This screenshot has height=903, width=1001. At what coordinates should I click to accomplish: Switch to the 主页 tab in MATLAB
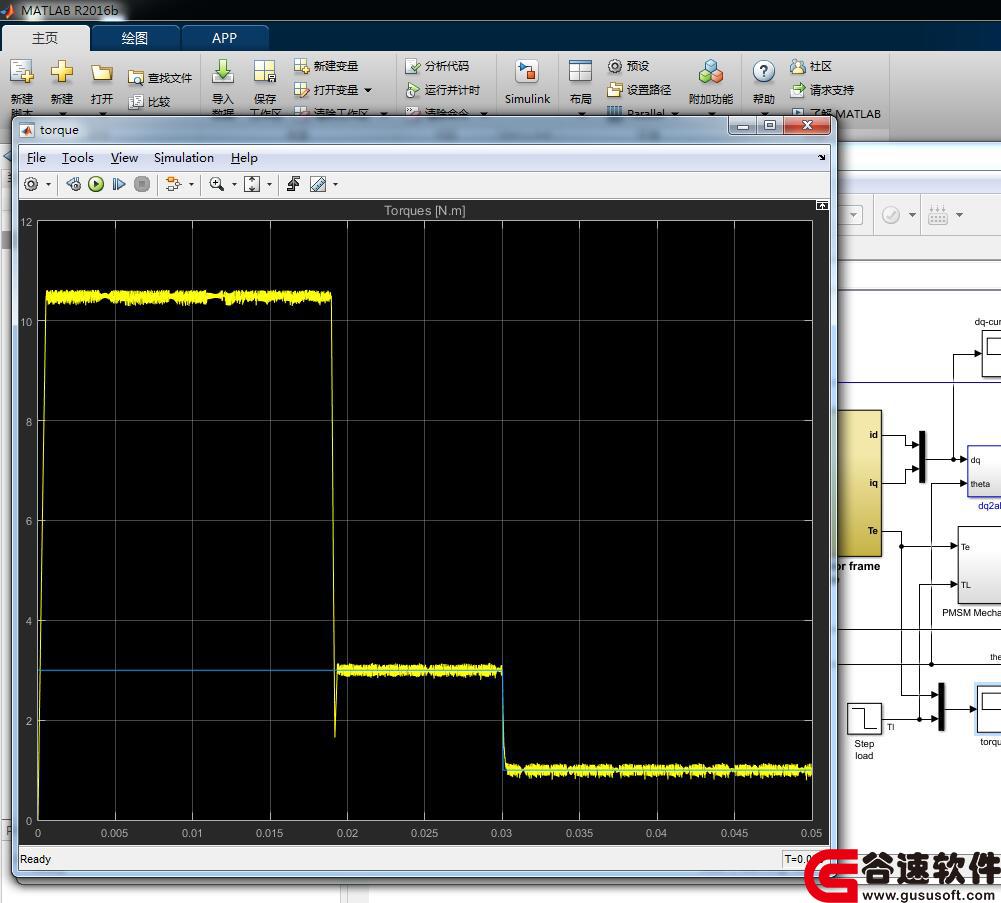tap(45, 38)
